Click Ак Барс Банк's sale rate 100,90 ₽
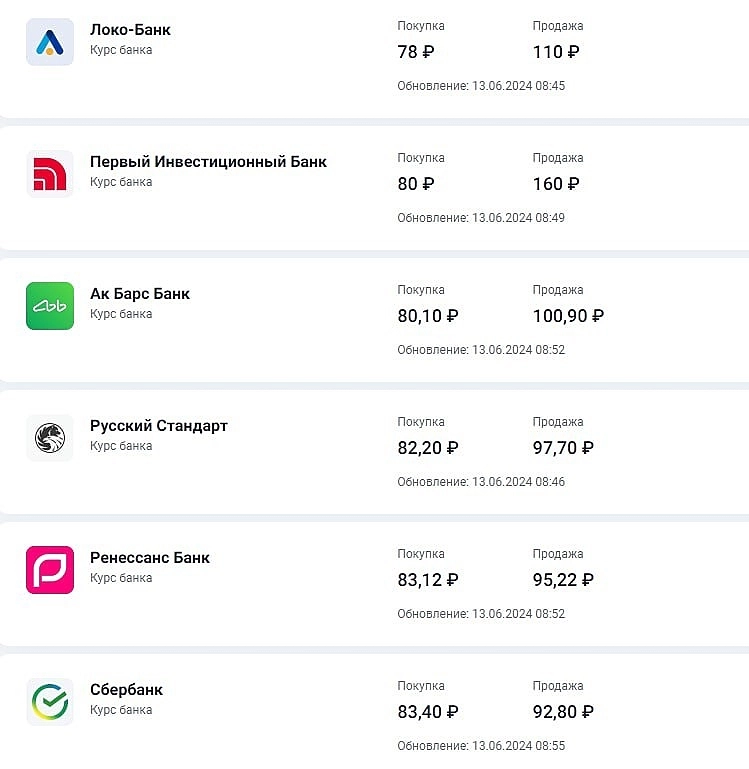 (568, 316)
